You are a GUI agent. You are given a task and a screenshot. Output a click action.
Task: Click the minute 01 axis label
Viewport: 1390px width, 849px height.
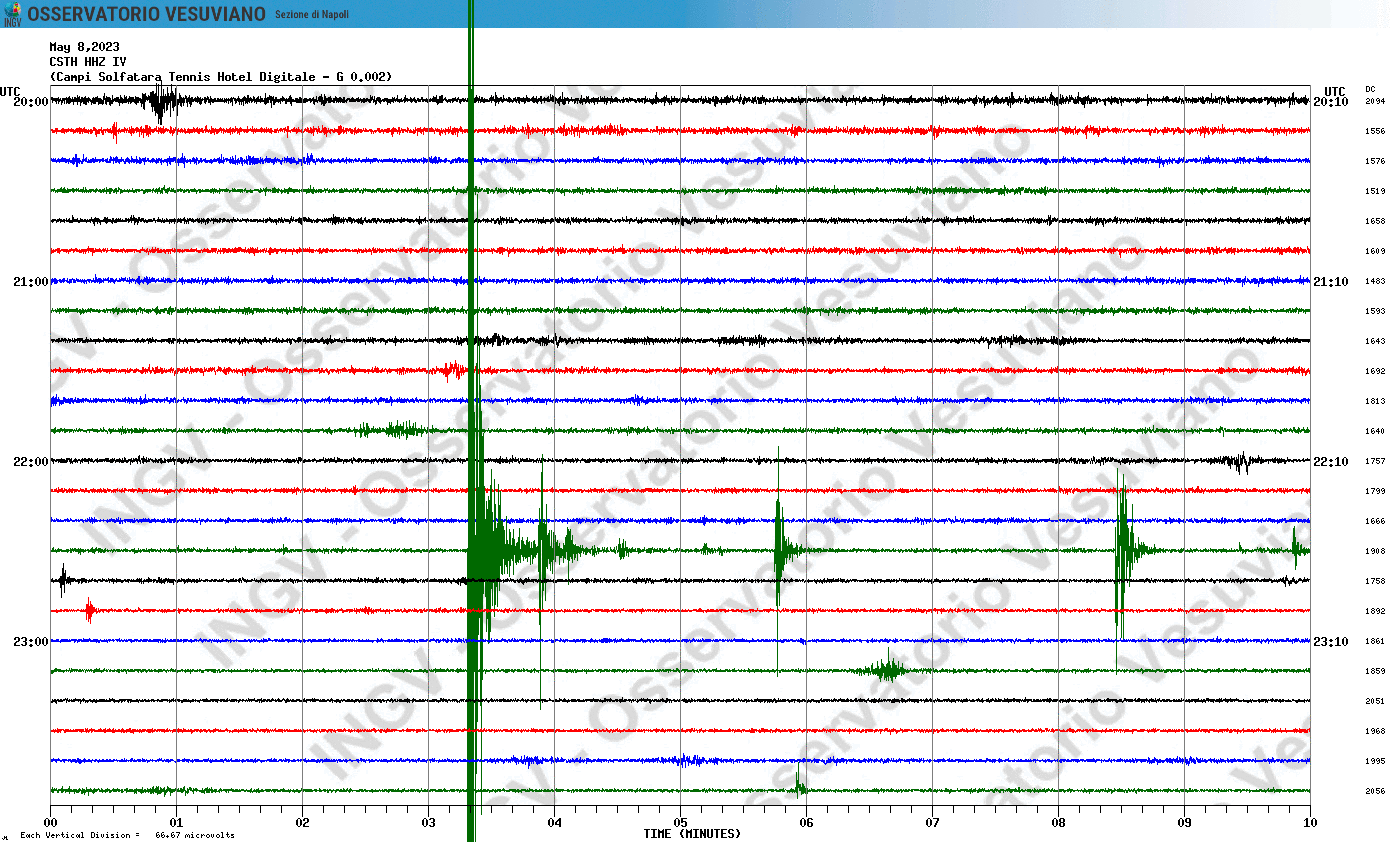pyautogui.click(x=176, y=823)
